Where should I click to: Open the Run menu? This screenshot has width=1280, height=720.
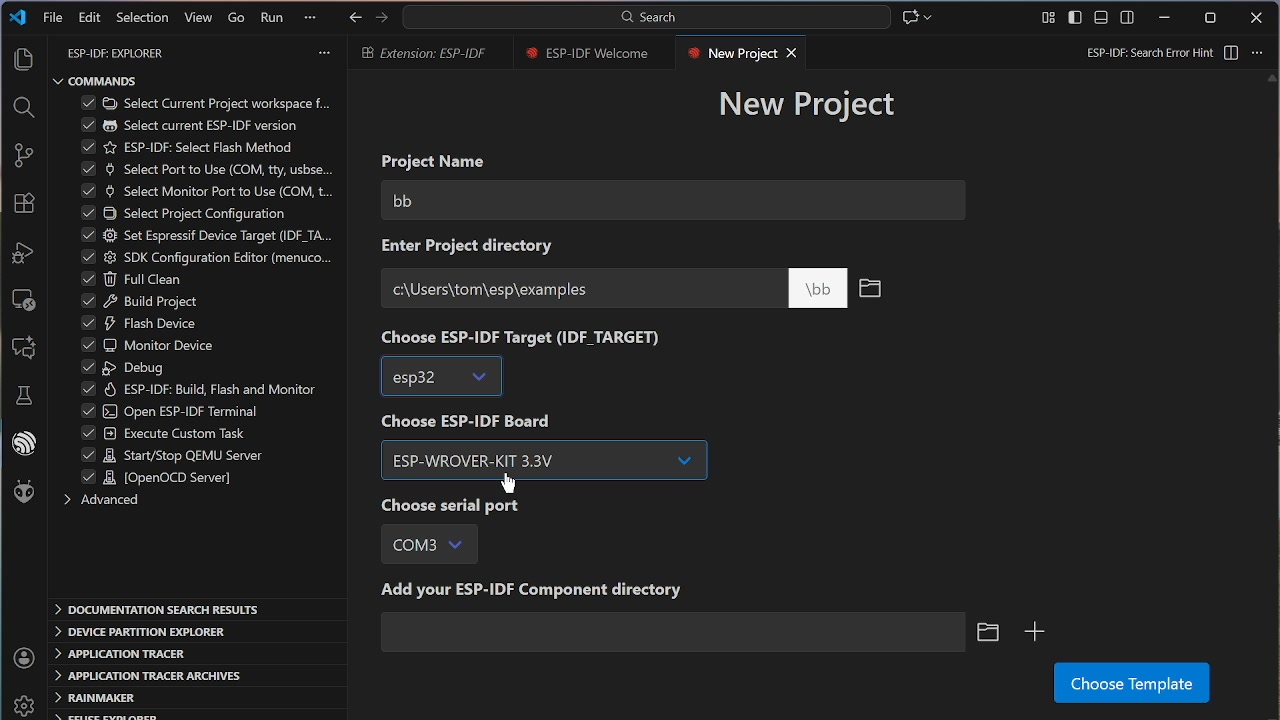[271, 17]
